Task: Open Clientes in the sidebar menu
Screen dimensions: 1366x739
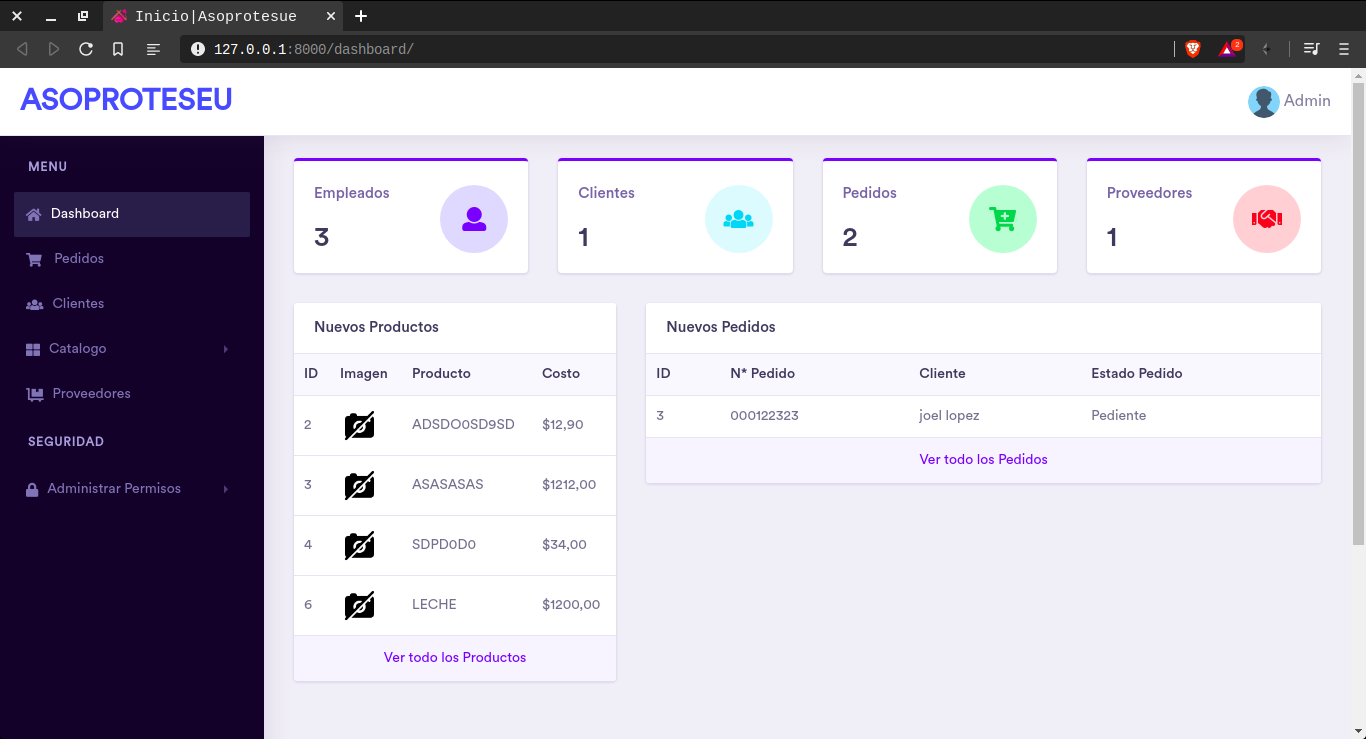Action: 132,304
